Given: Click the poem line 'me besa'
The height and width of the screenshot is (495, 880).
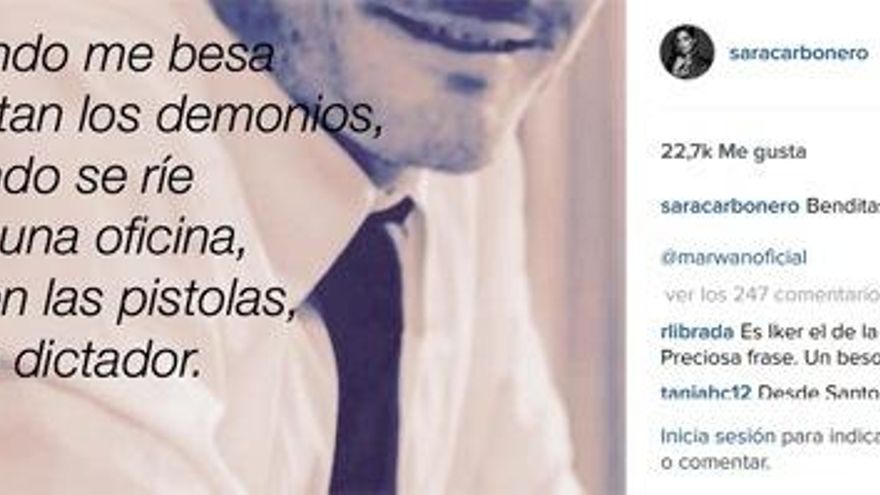Looking at the screenshot, I should (x=180, y=55).
